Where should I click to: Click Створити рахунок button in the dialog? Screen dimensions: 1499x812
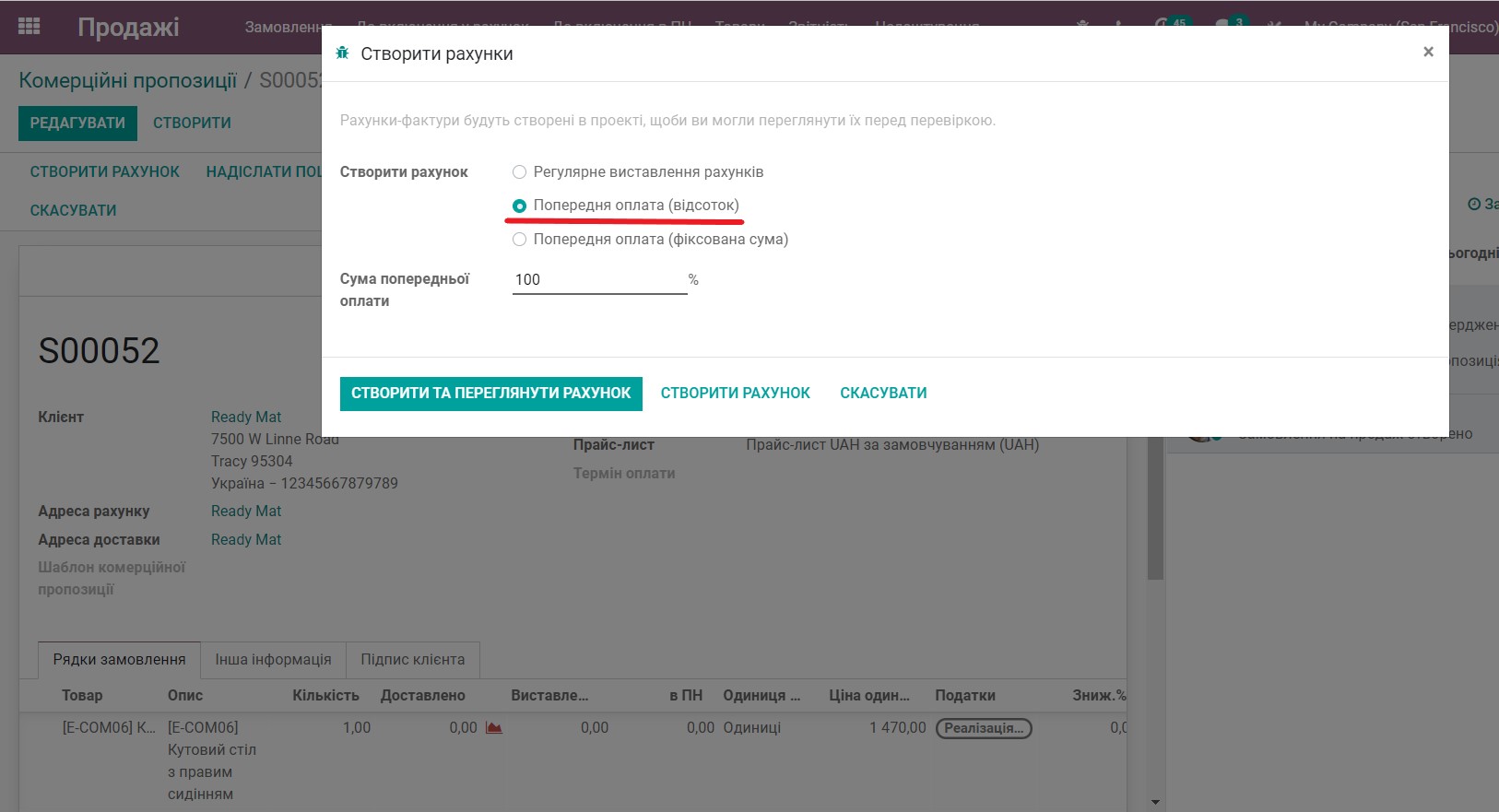click(x=735, y=394)
